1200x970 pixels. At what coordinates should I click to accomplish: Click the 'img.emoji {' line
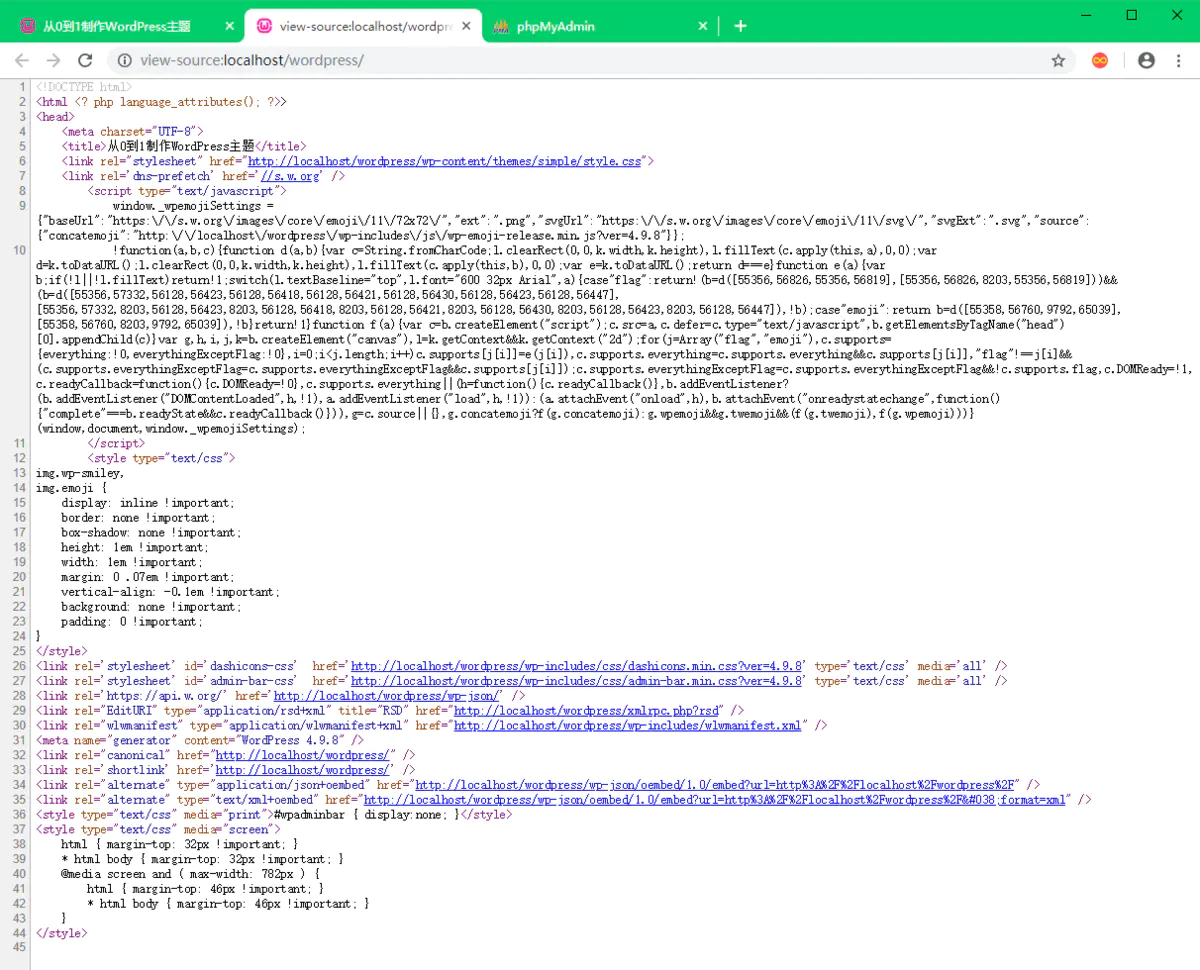[71, 488]
